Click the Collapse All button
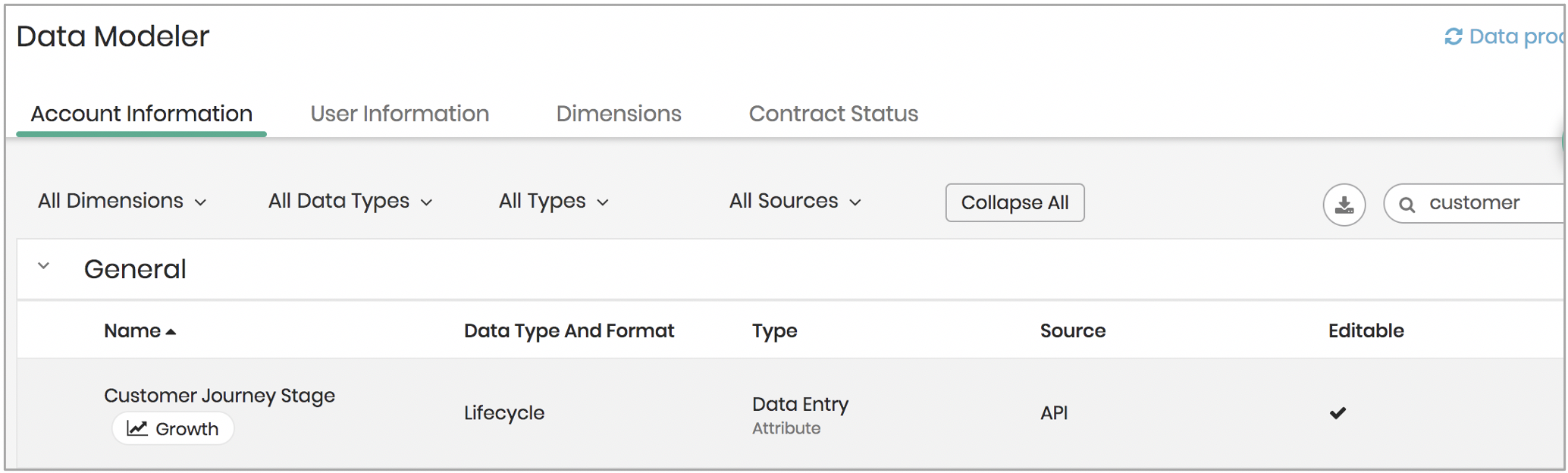Viewport: 1568px width, 473px height. point(1014,202)
